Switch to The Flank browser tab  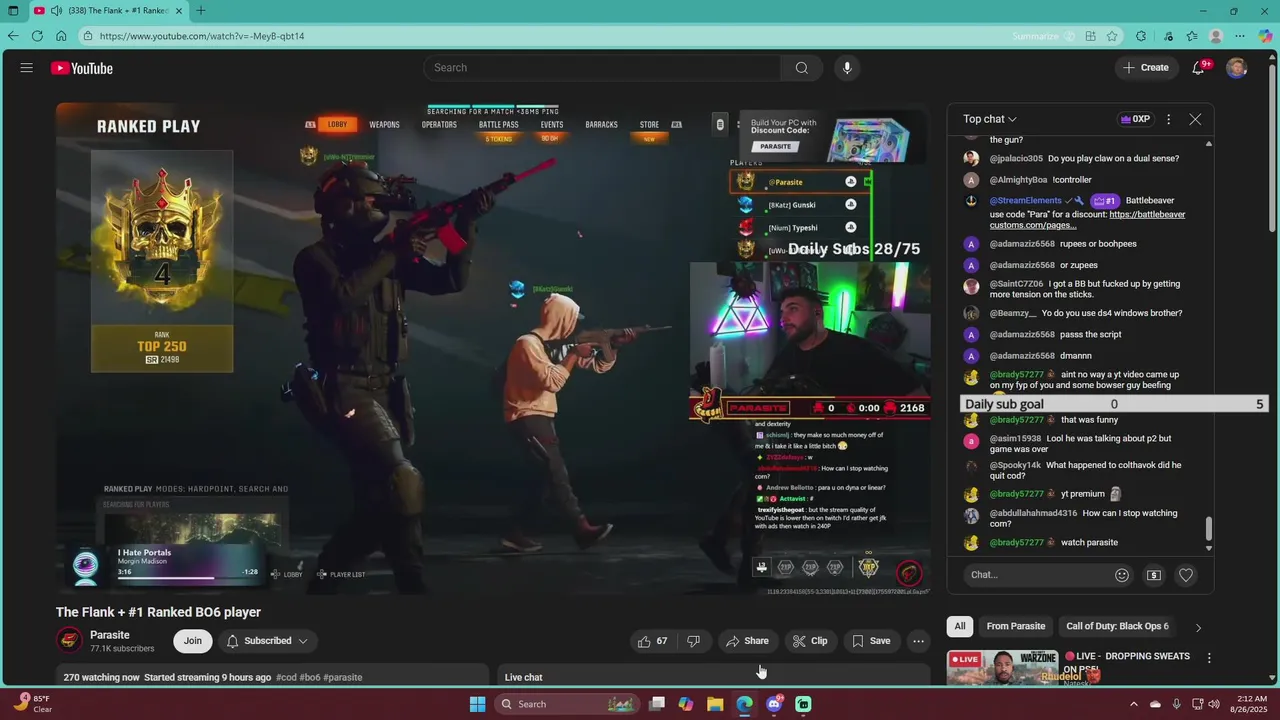coord(108,11)
